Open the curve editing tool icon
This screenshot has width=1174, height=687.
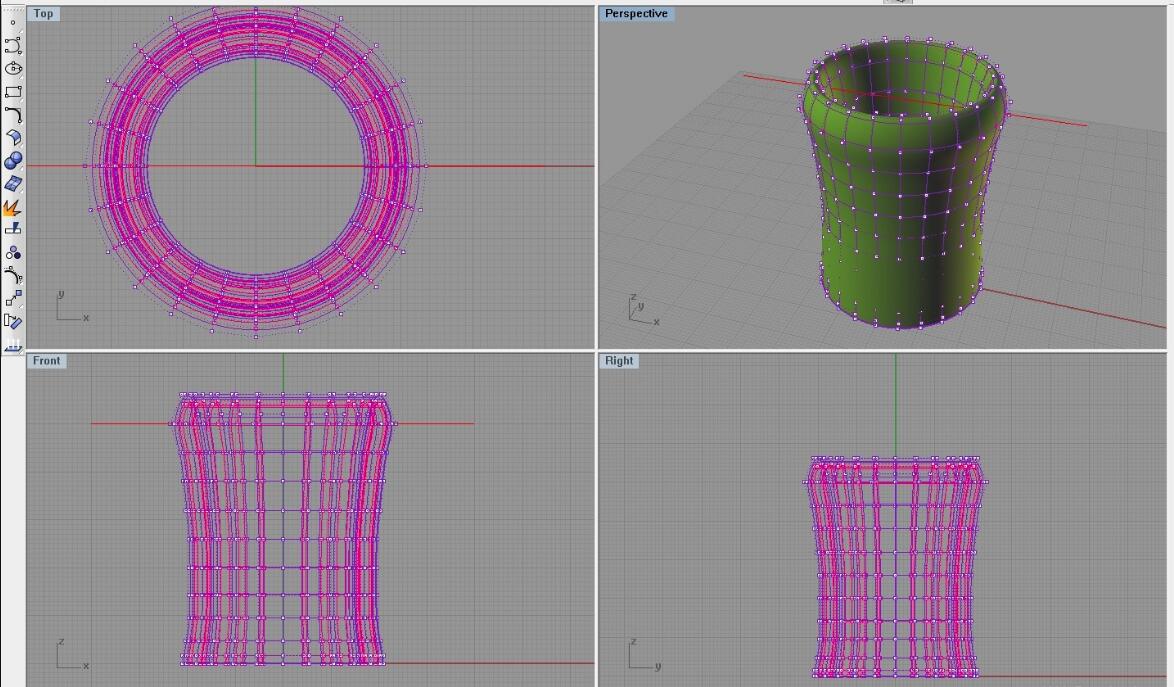pos(13,276)
